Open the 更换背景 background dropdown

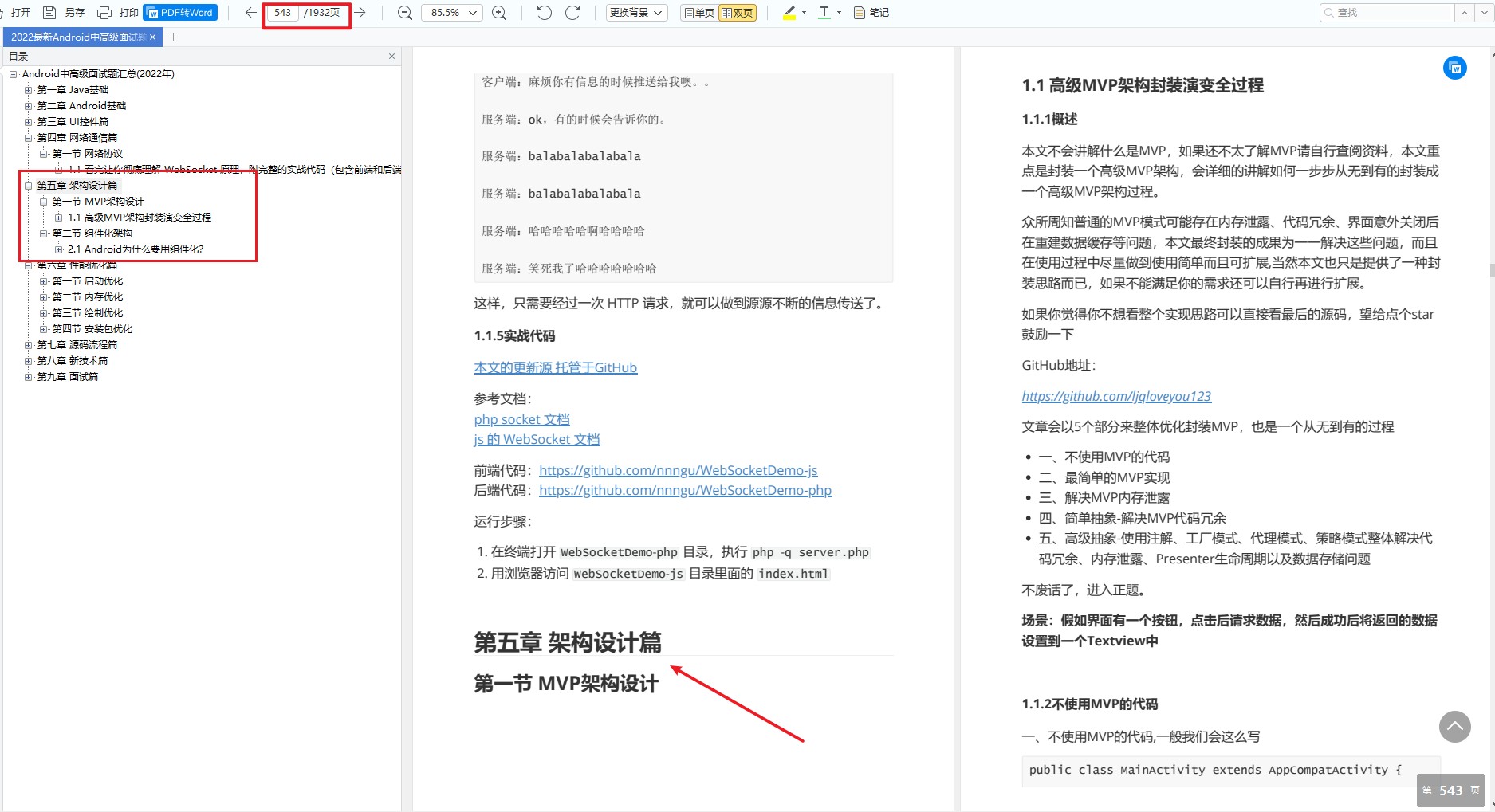pos(635,12)
